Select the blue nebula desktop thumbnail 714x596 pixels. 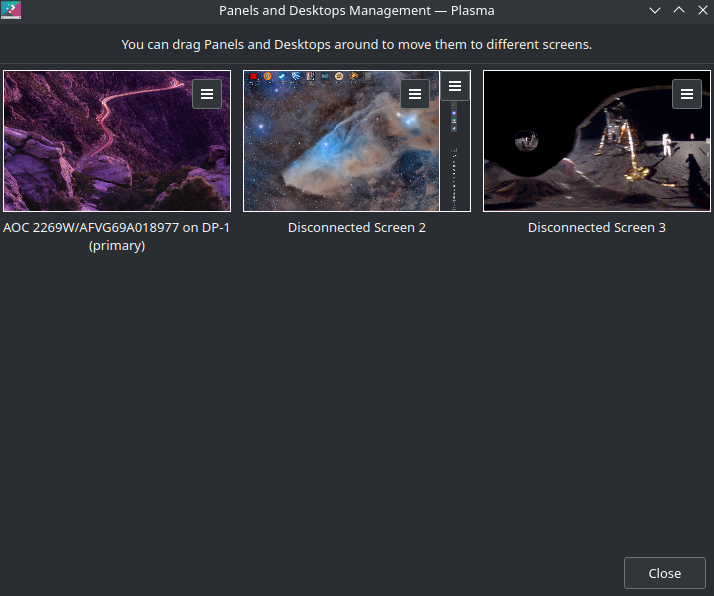click(342, 141)
